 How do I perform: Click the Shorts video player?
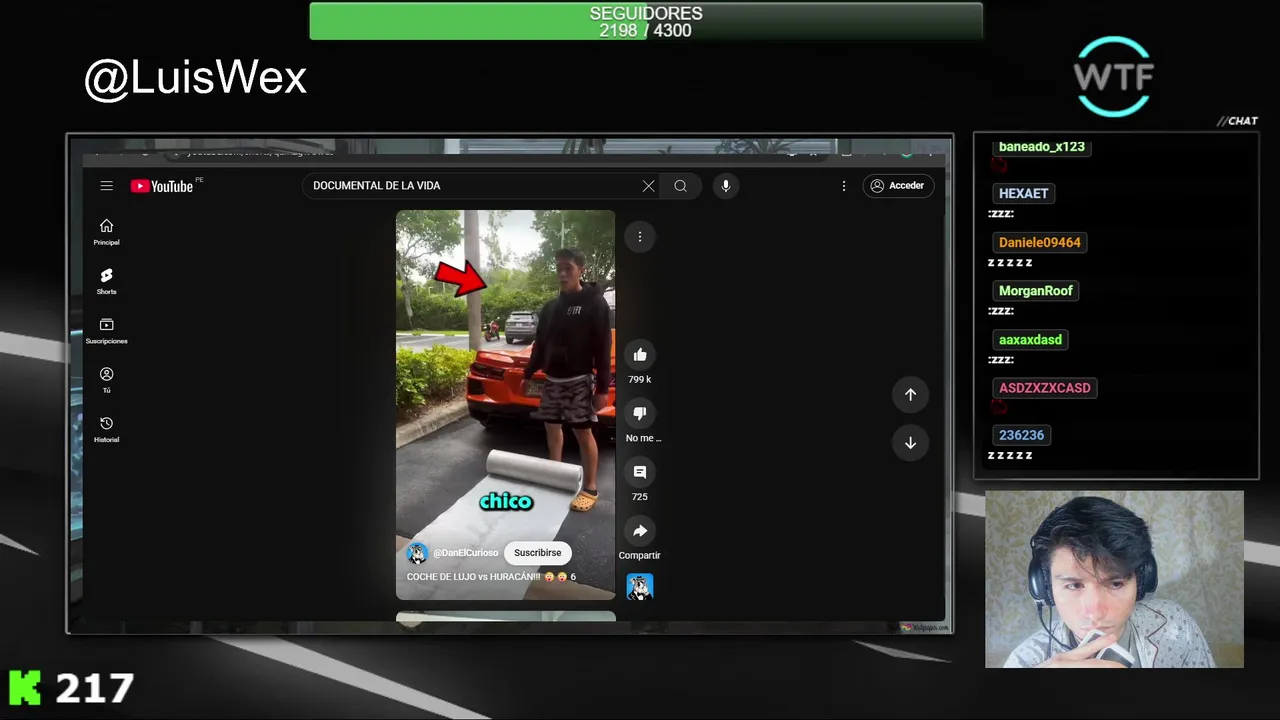pos(505,405)
